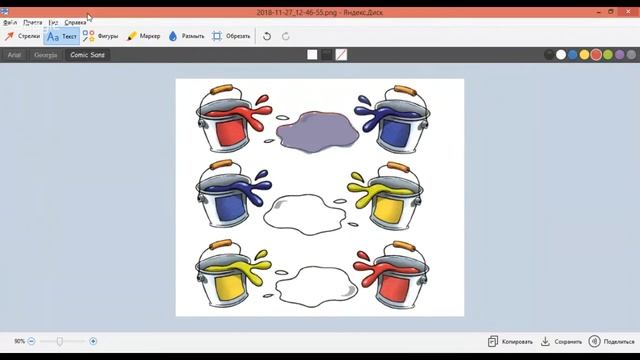The image size is (640, 360).
Task: Pick the red color swatch
Action: [x=596, y=55]
